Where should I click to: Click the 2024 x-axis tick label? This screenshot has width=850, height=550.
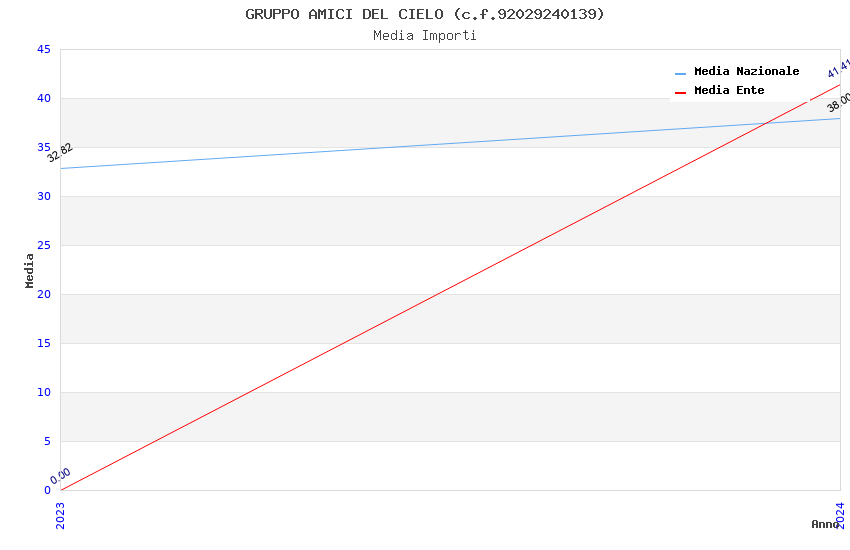[839, 515]
